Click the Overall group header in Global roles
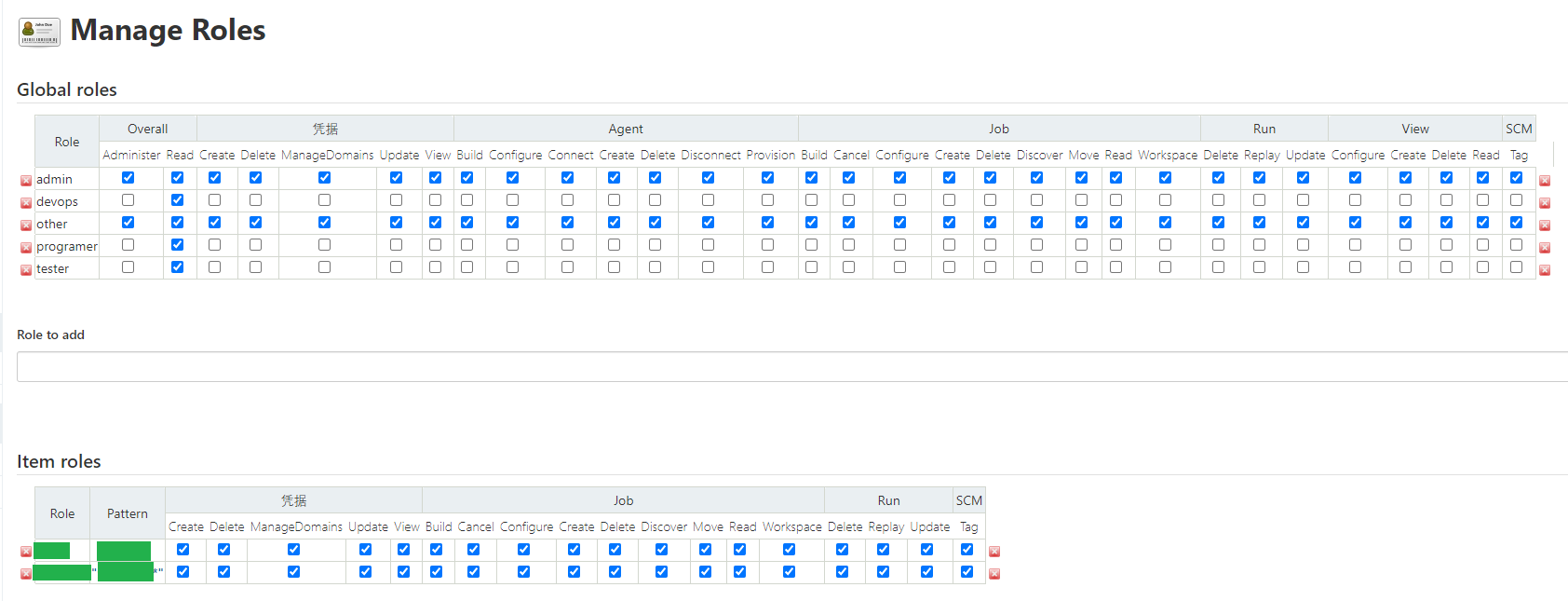The height and width of the screenshot is (601, 1568). (148, 129)
